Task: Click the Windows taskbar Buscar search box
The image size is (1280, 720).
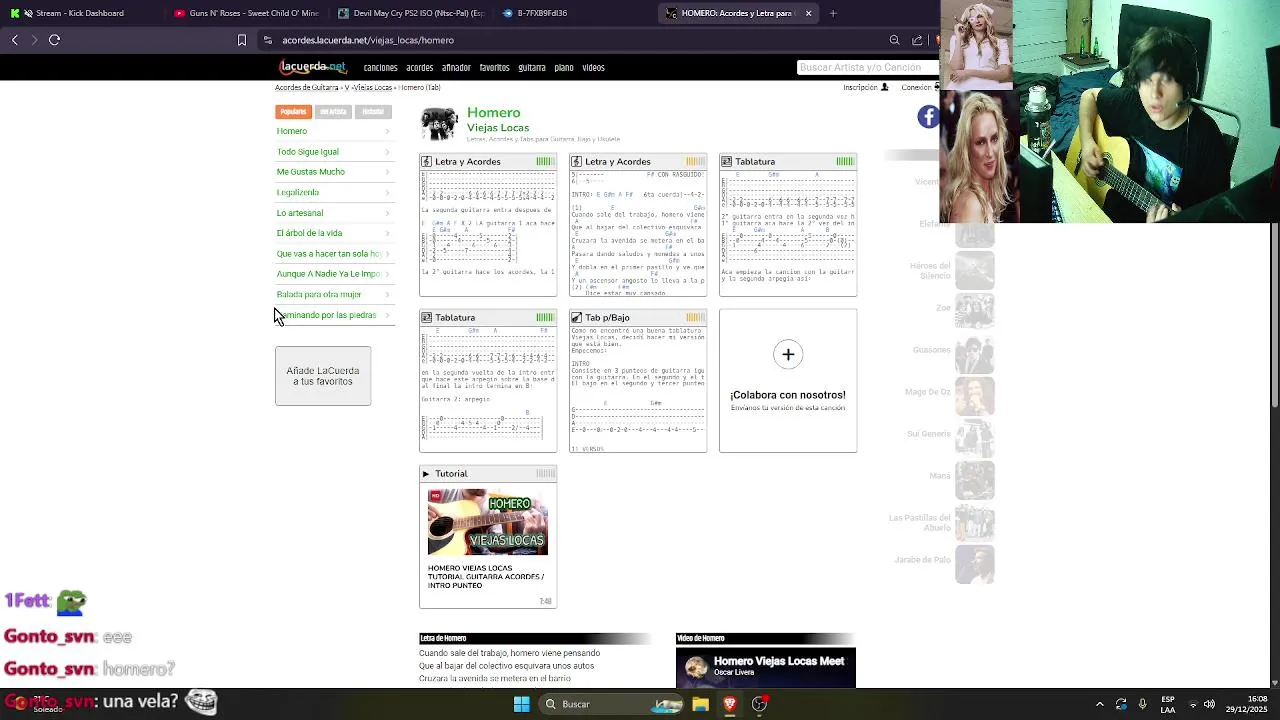Action: (x=613, y=704)
